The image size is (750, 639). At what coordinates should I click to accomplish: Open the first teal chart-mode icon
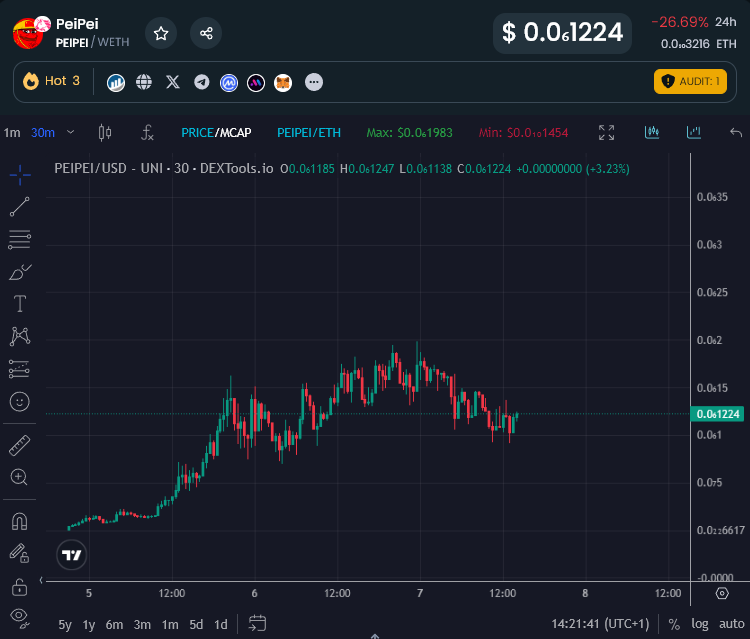point(652,132)
